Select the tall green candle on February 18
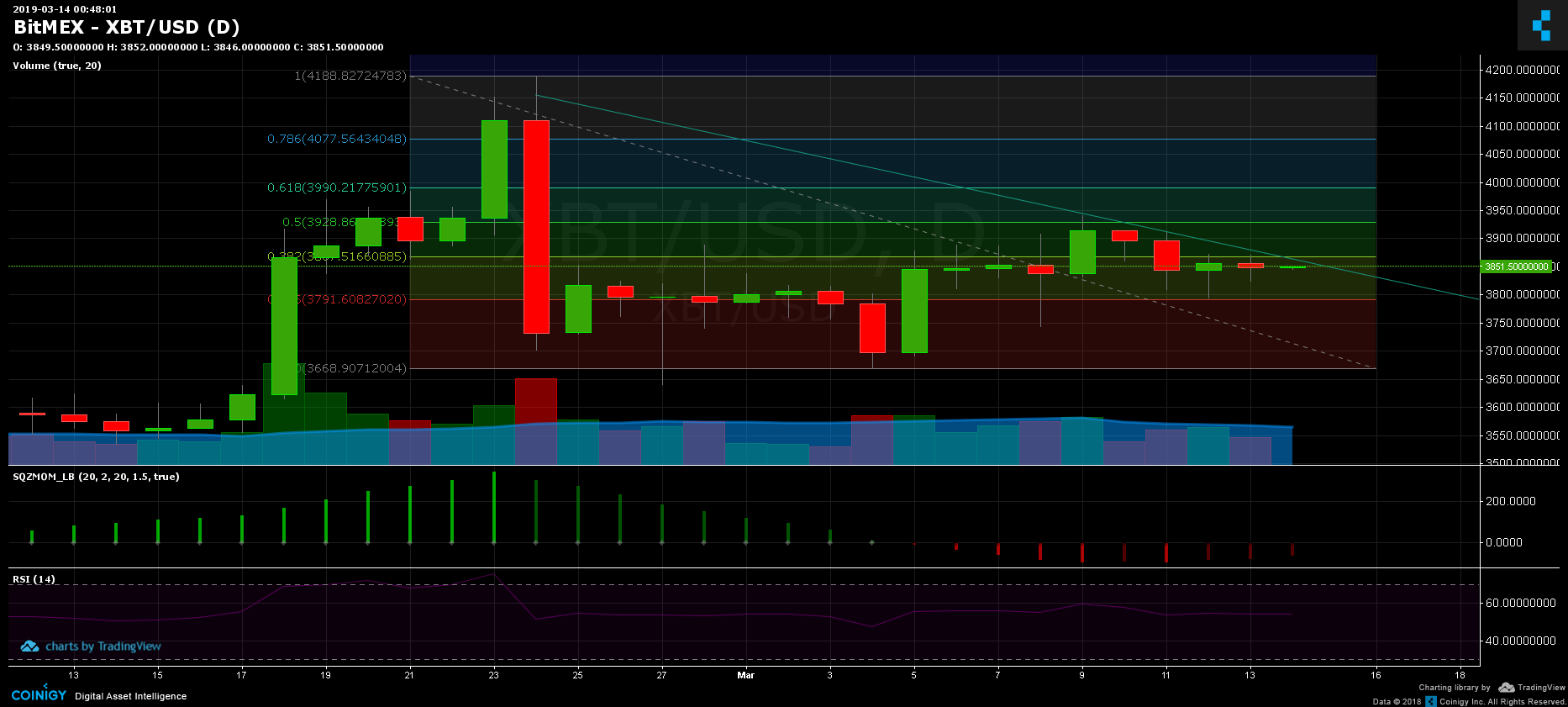 click(284, 325)
